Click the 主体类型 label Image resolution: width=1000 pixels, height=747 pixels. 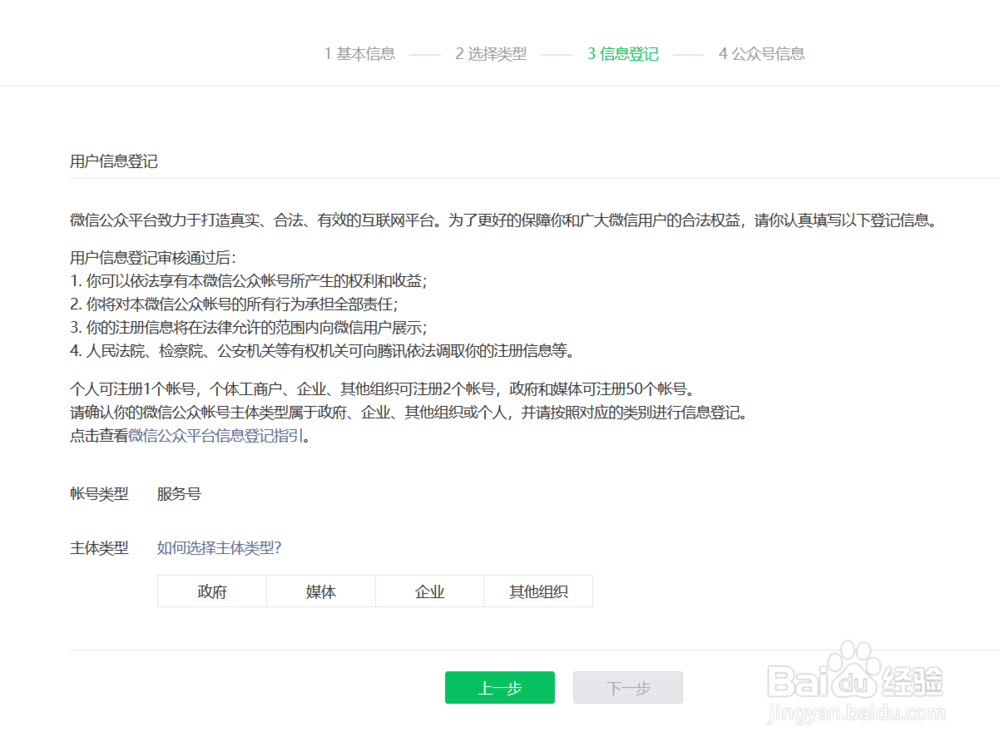point(99,548)
